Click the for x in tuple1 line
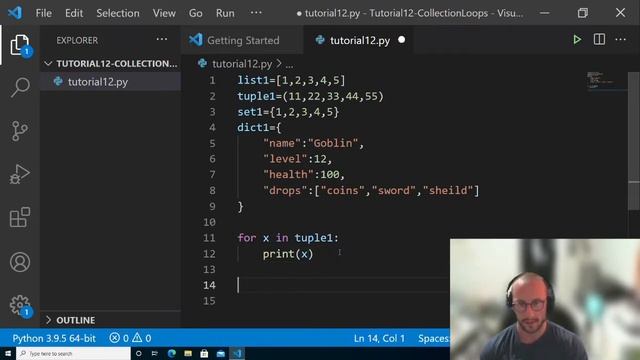640x360 pixels. (x=288, y=238)
